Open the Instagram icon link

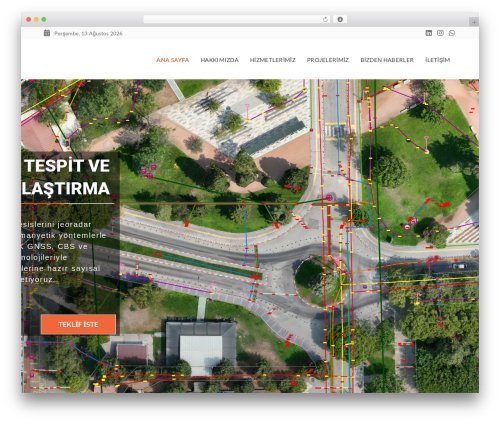440,33
